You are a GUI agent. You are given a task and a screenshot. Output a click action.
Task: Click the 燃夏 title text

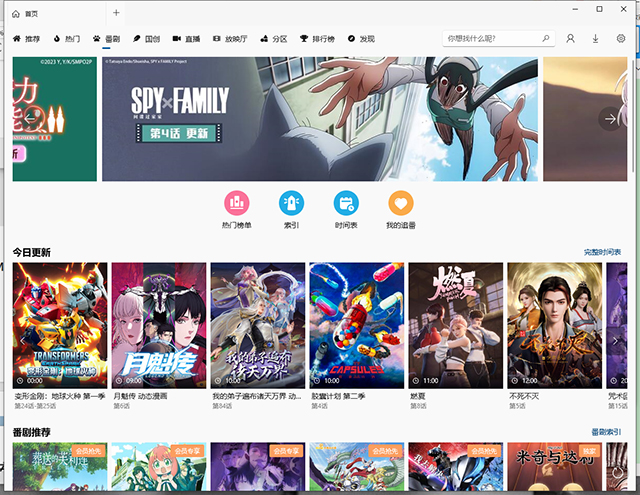418,396
